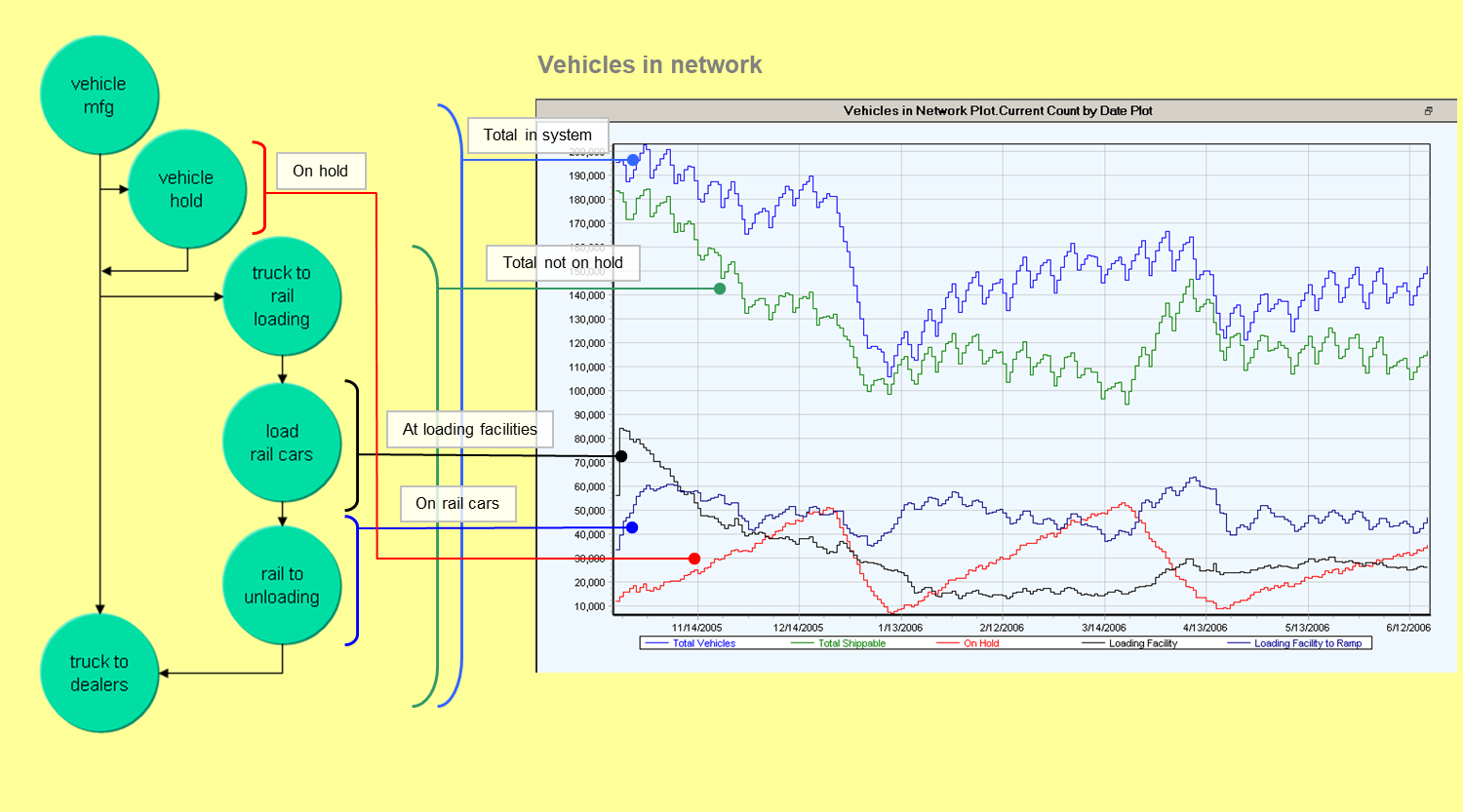The width and height of the screenshot is (1463, 812).
Task: Click the red dot marking On Hold series
Action: pos(693,558)
